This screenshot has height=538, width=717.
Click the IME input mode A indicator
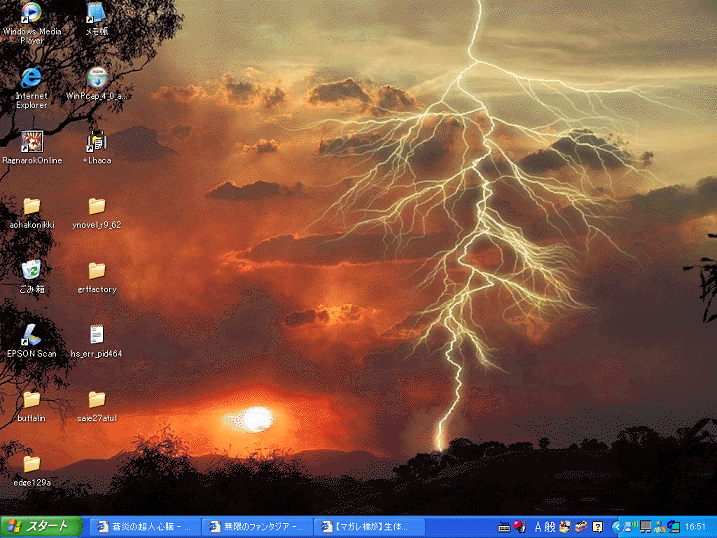(538, 527)
